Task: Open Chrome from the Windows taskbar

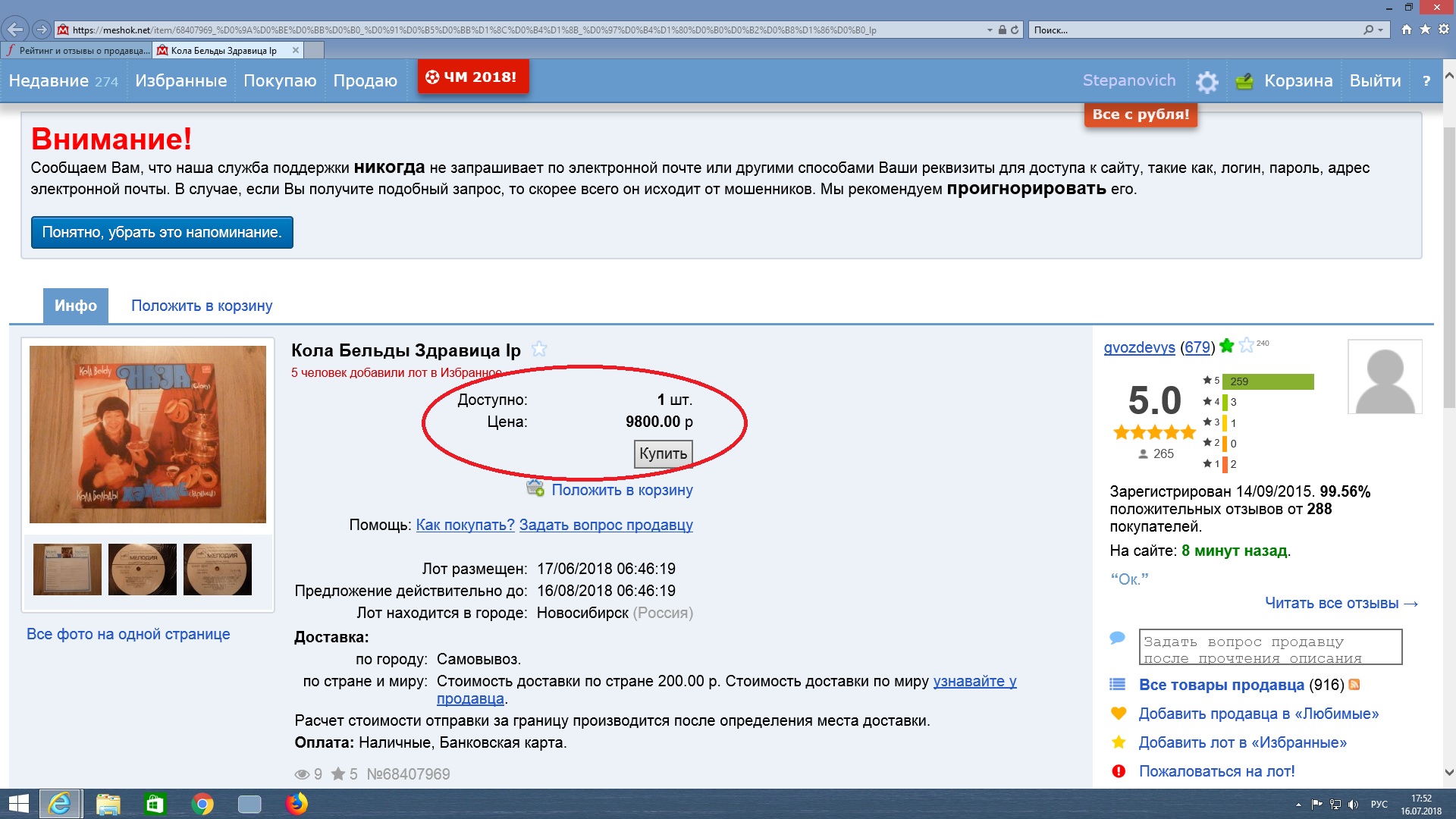Action: pyautogui.click(x=202, y=804)
